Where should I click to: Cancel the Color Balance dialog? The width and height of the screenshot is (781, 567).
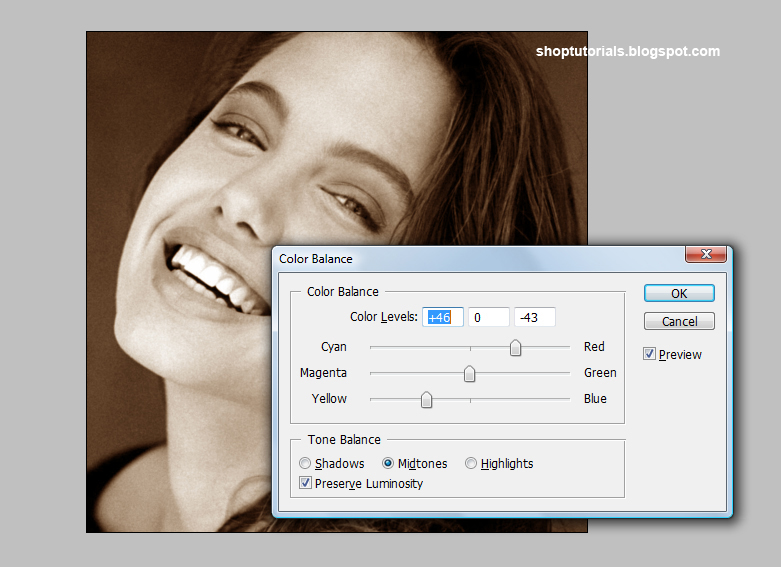coord(679,321)
